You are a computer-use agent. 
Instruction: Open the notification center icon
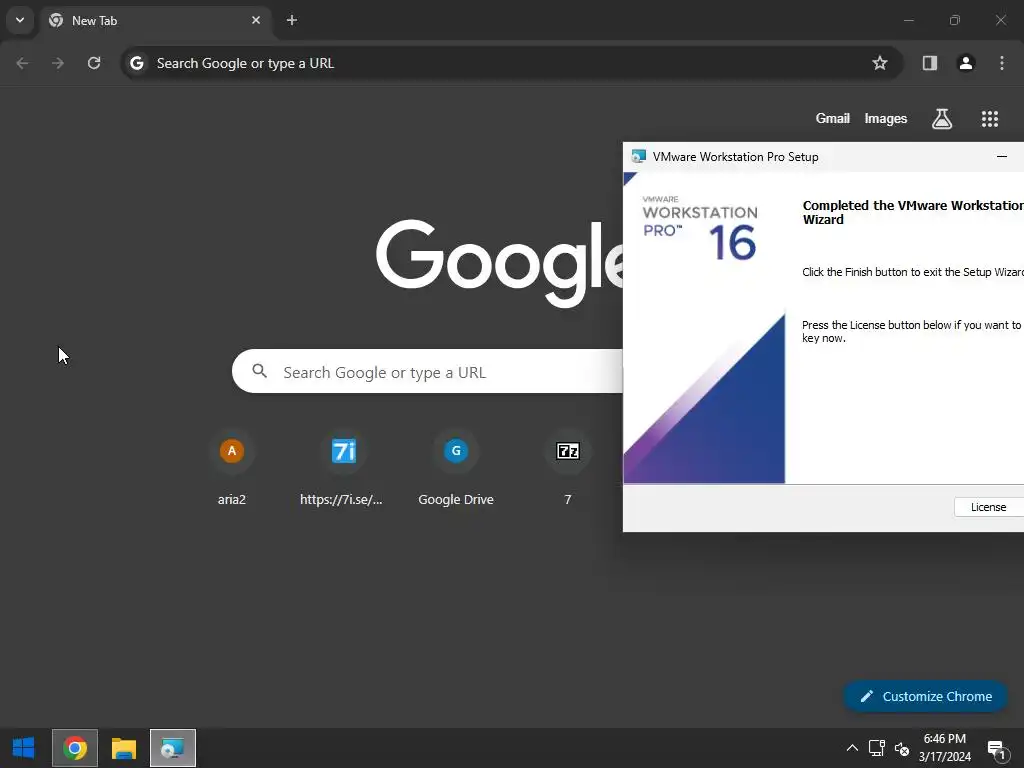click(996, 748)
